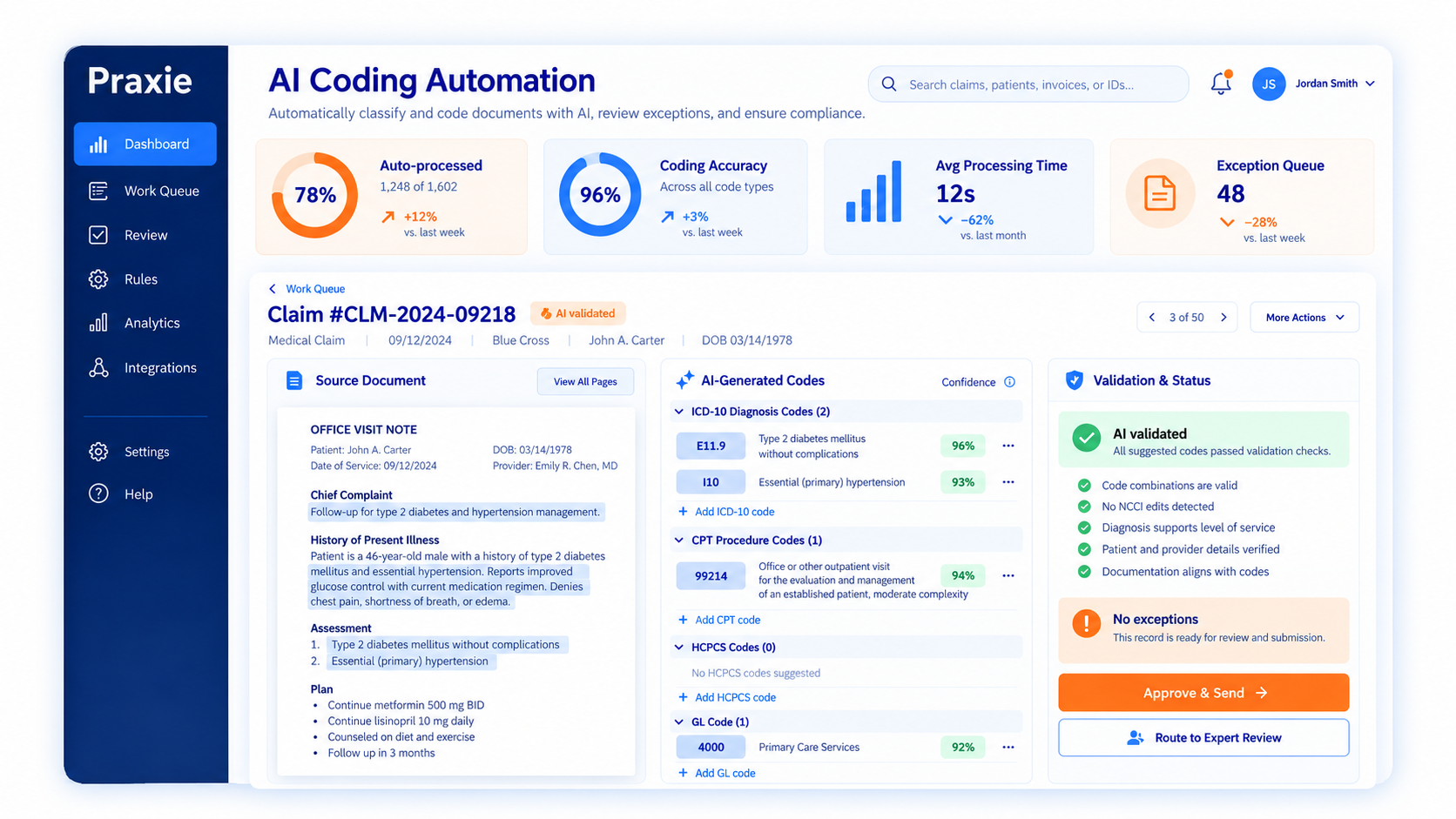This screenshot has height=819, width=1456.
Task: Click the Exception Queue document icon
Action: tap(1159, 193)
